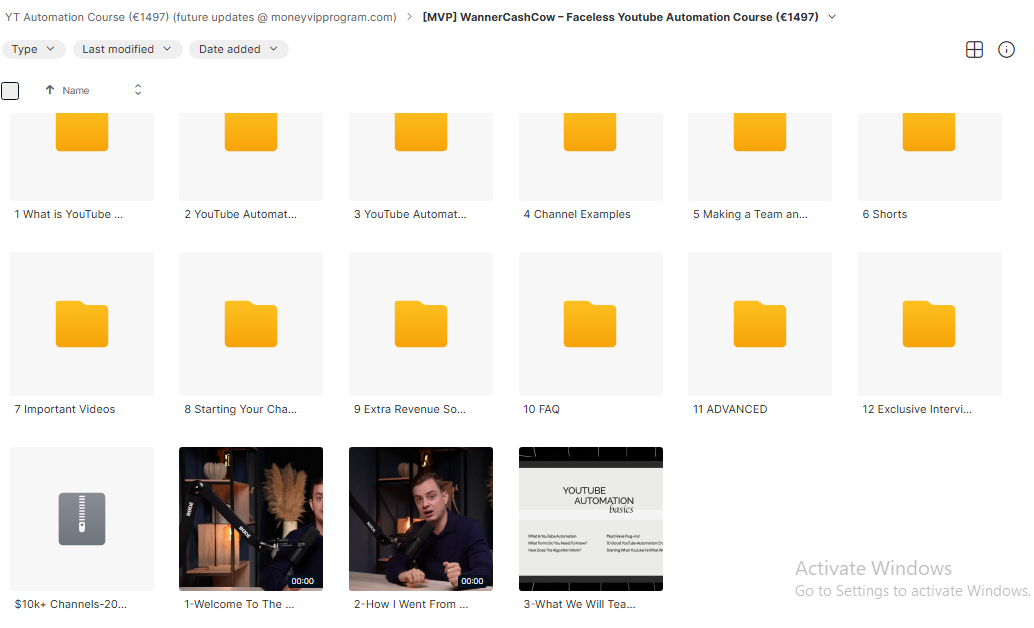Open the '5 Making a Team an...' folder icon
This screenshot has width=1034, height=628.
point(760,132)
